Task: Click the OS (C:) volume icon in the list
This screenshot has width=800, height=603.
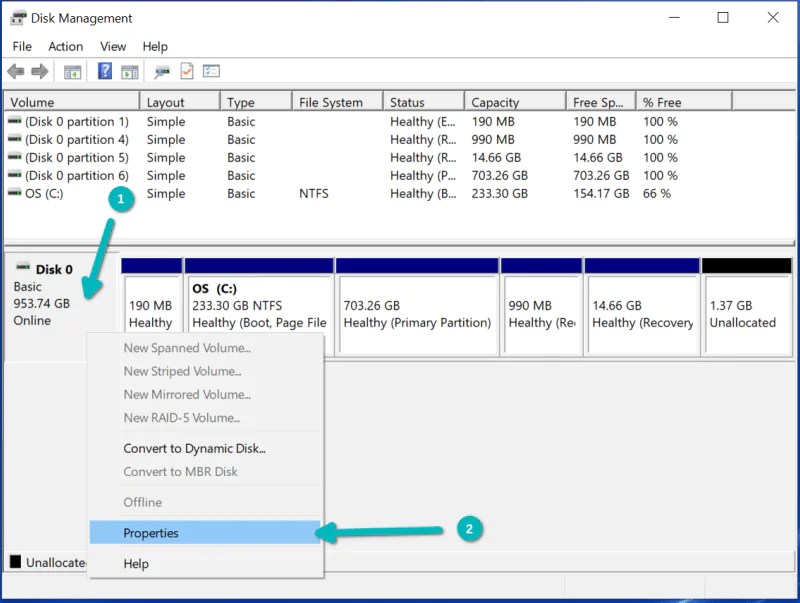Action: point(15,193)
